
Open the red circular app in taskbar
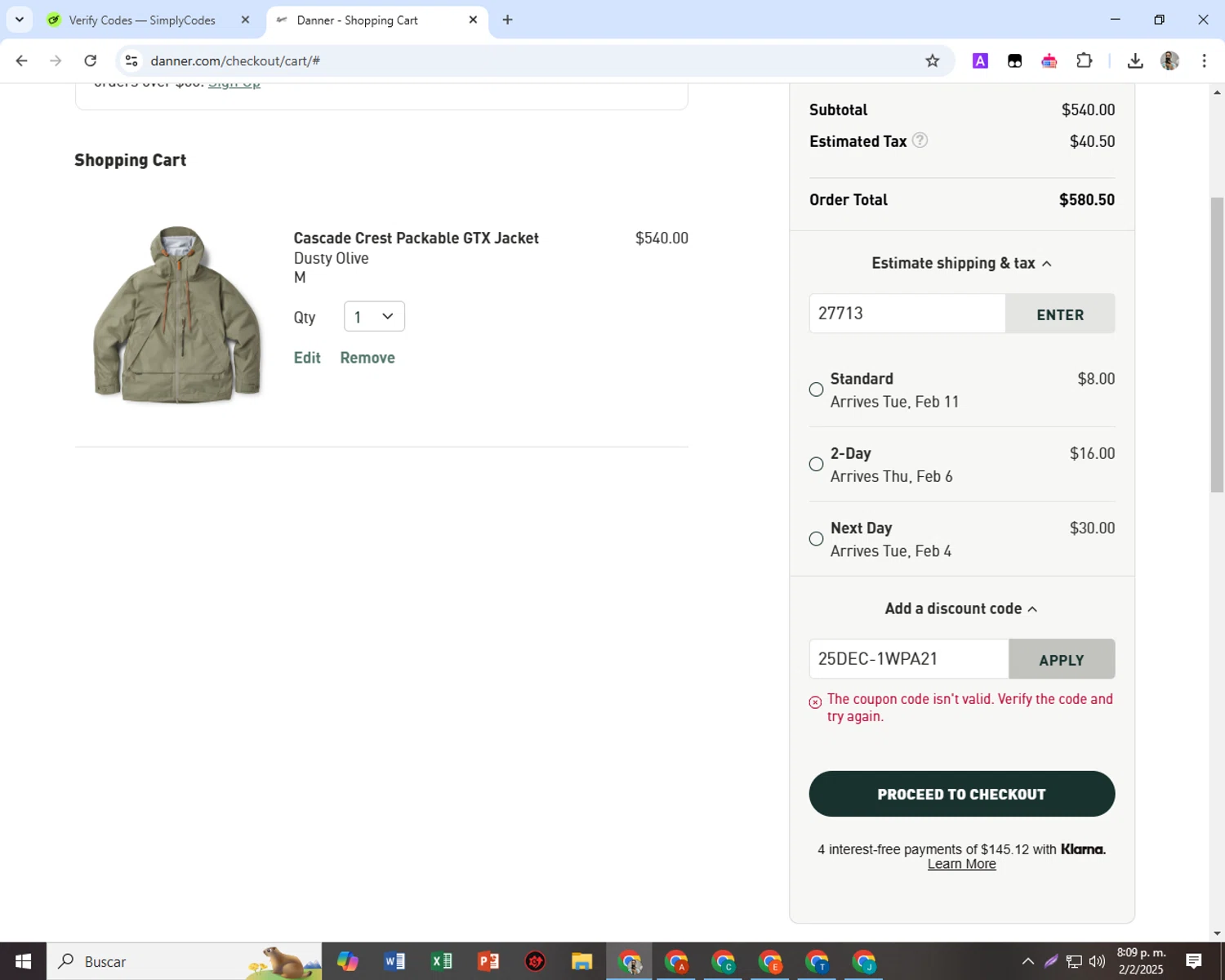[x=535, y=961]
